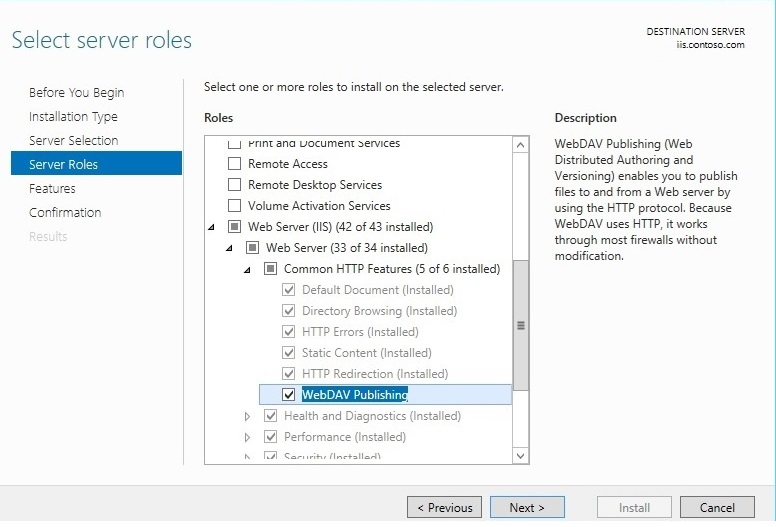Enable Volume Activation Services checkbox
Viewport: 776px width, 527px height.
[x=234, y=205]
